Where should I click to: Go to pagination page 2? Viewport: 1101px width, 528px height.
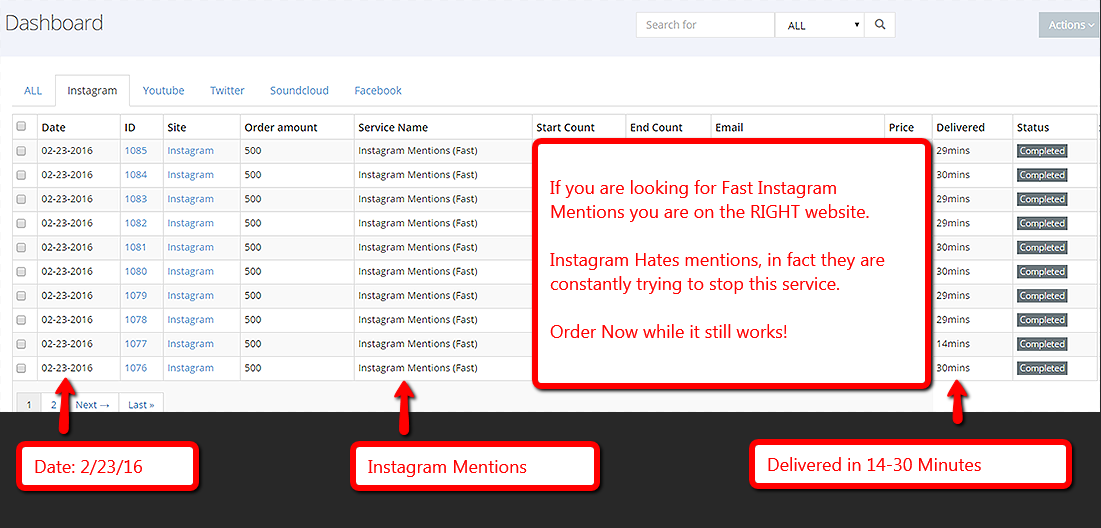[x=54, y=404]
